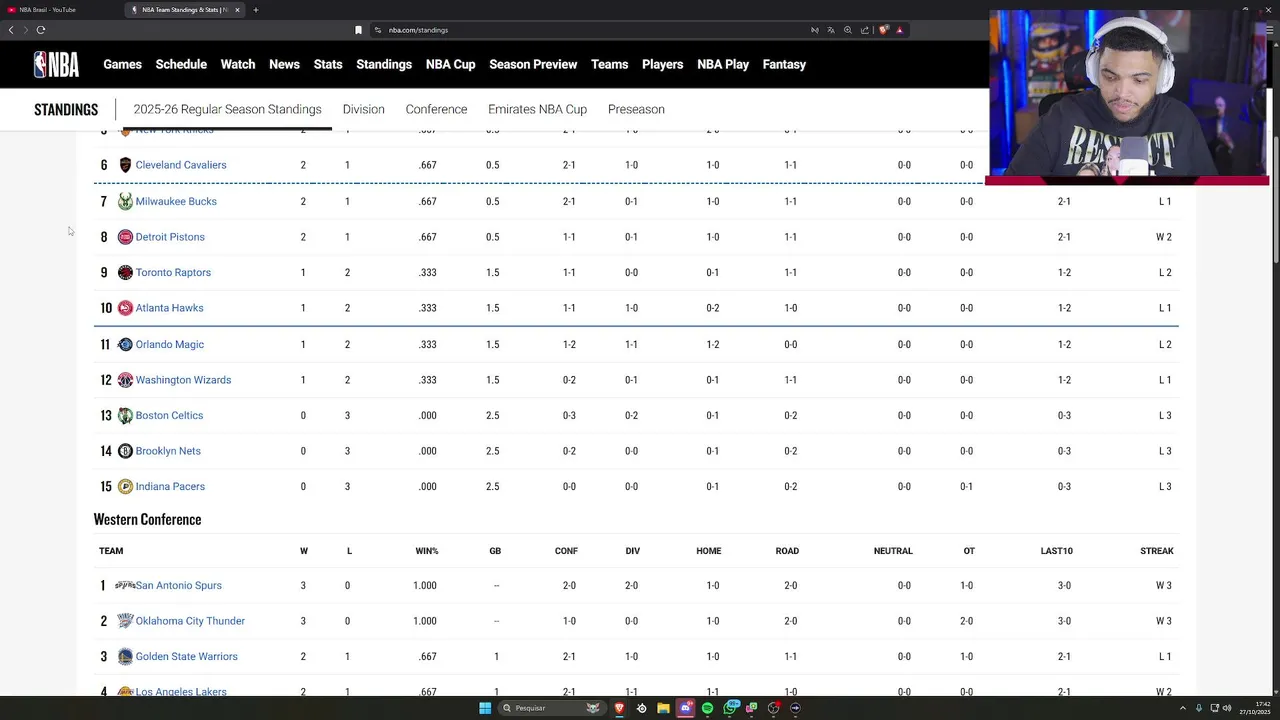Open Spotify from the taskbar

point(707,708)
